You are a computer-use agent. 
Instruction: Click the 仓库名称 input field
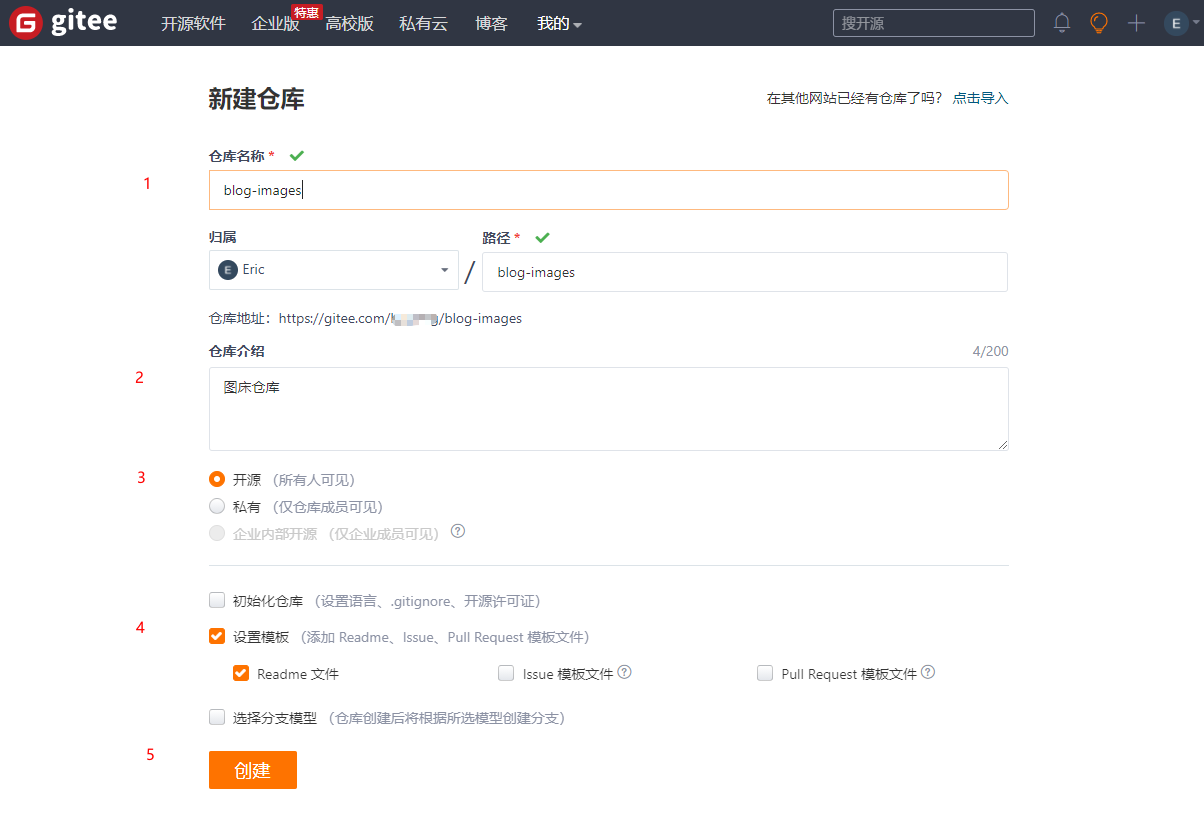point(609,190)
